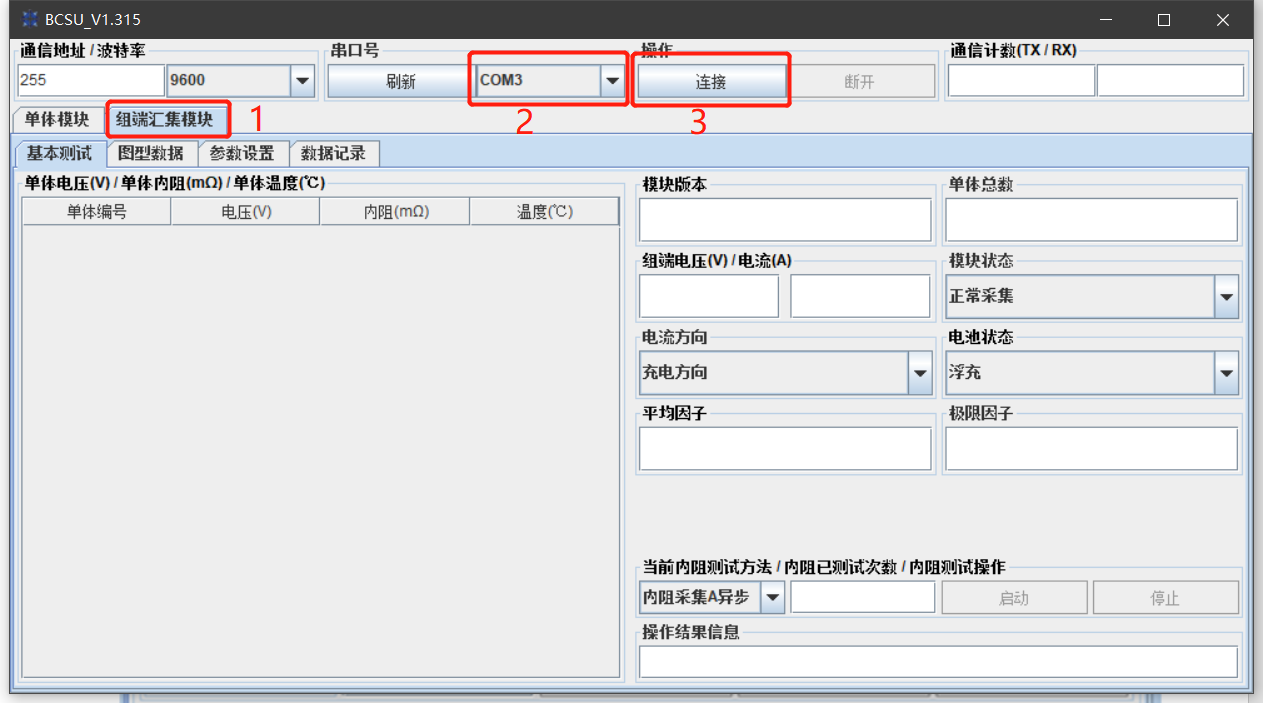
Task: Expand the 电流方向 充电方向 dropdown
Action: (920, 373)
